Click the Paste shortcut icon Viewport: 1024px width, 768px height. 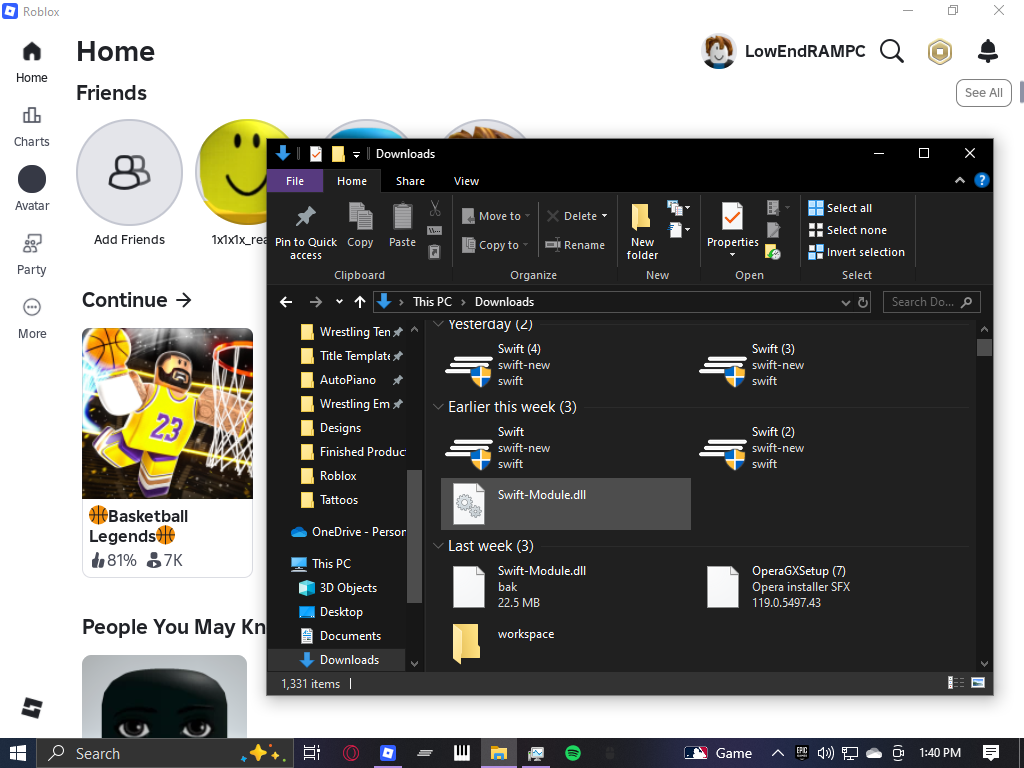pos(434,252)
